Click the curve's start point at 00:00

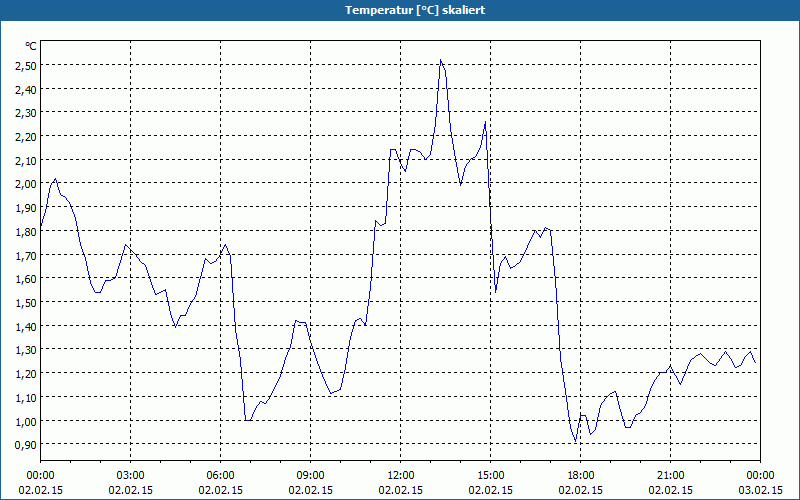pyautogui.click(x=41, y=227)
